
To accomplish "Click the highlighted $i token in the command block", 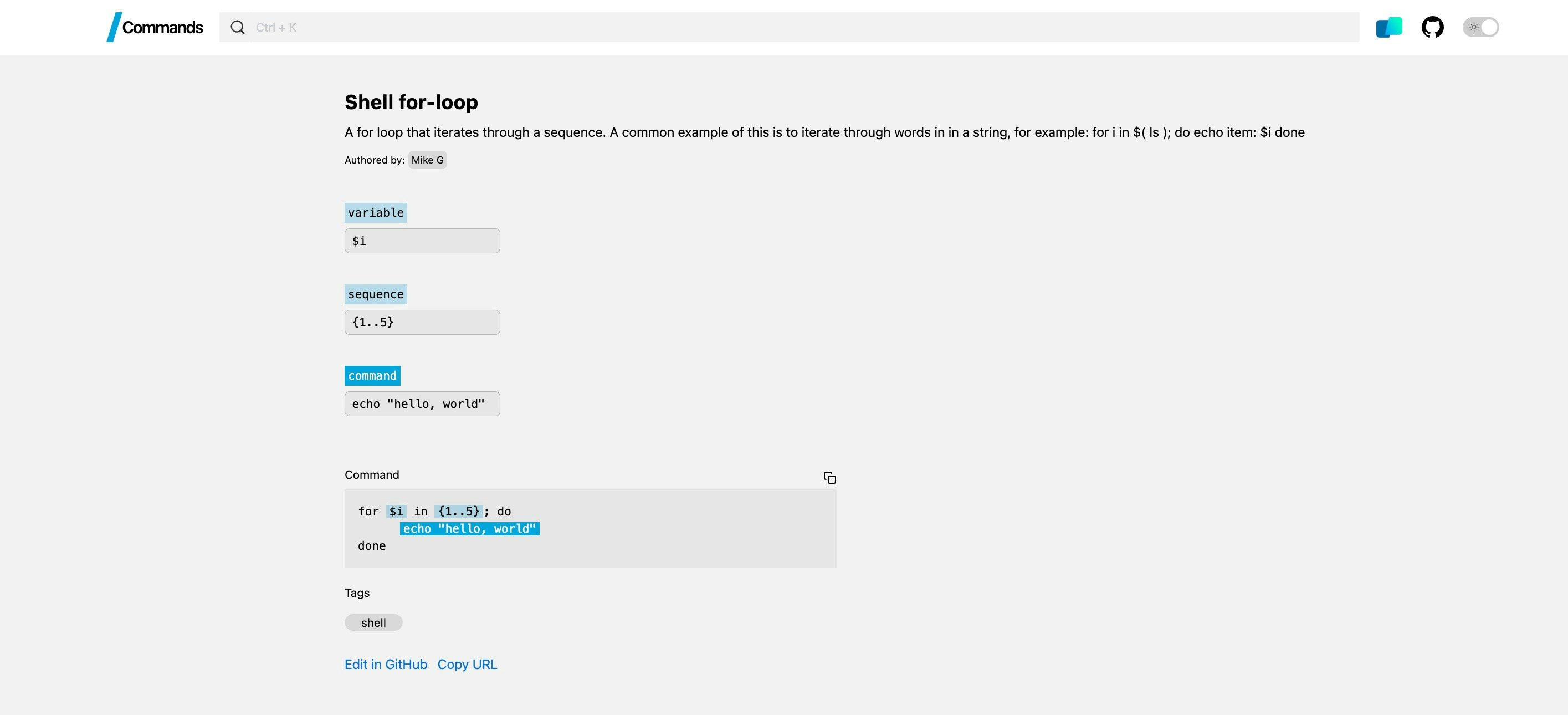I will point(396,511).
